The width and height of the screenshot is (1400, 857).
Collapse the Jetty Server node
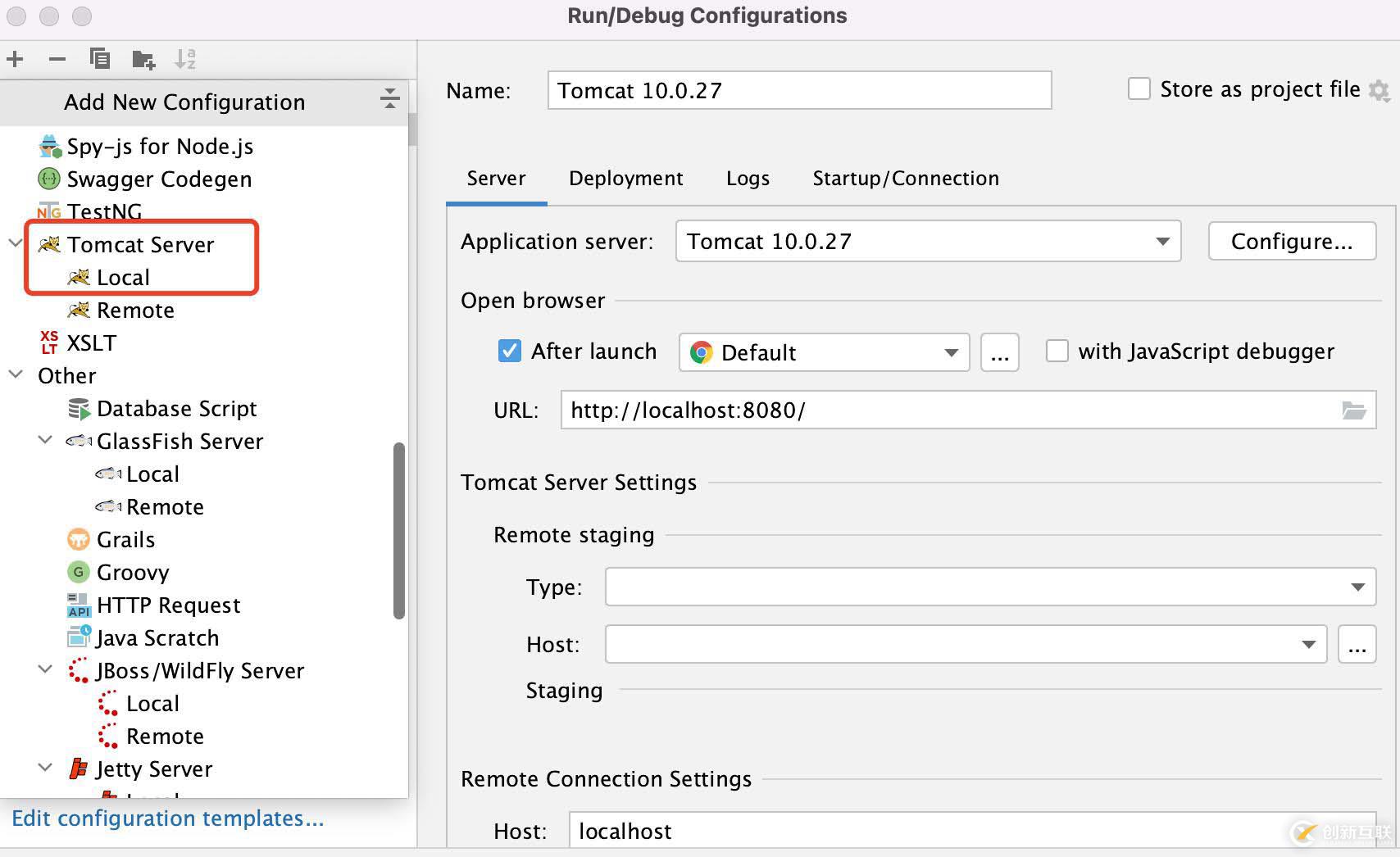tap(46, 768)
